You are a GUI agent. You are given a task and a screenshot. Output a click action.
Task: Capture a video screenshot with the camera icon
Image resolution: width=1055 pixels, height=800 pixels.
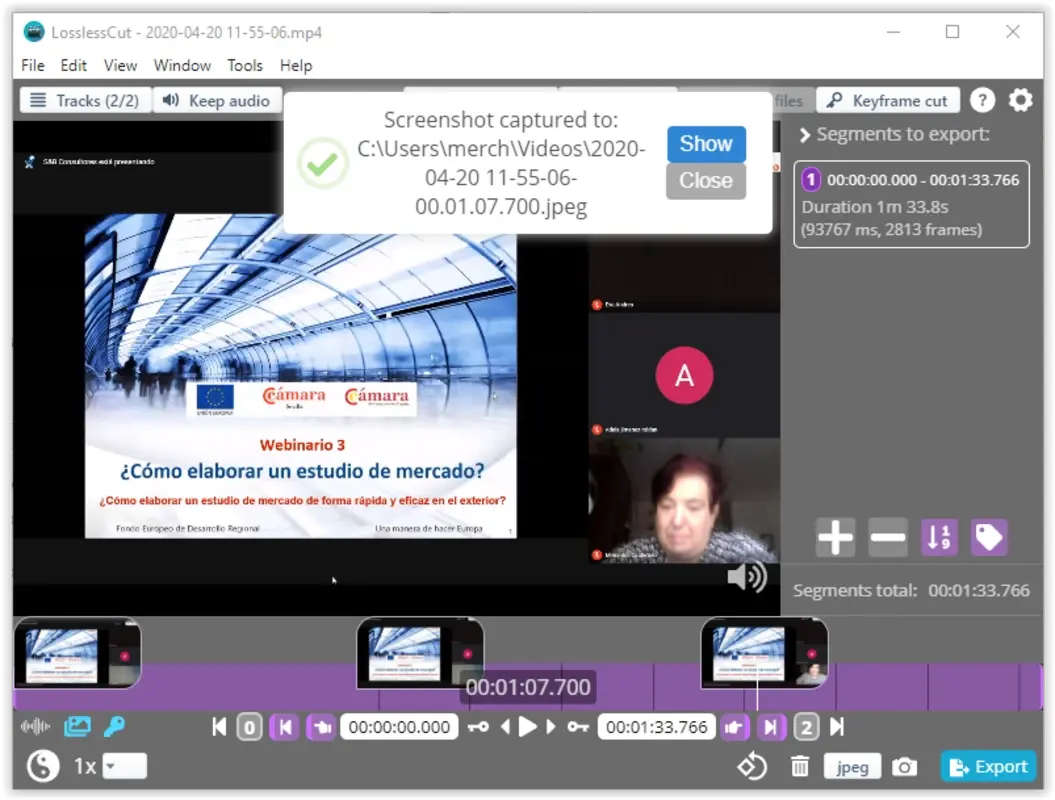pyautogui.click(x=904, y=766)
